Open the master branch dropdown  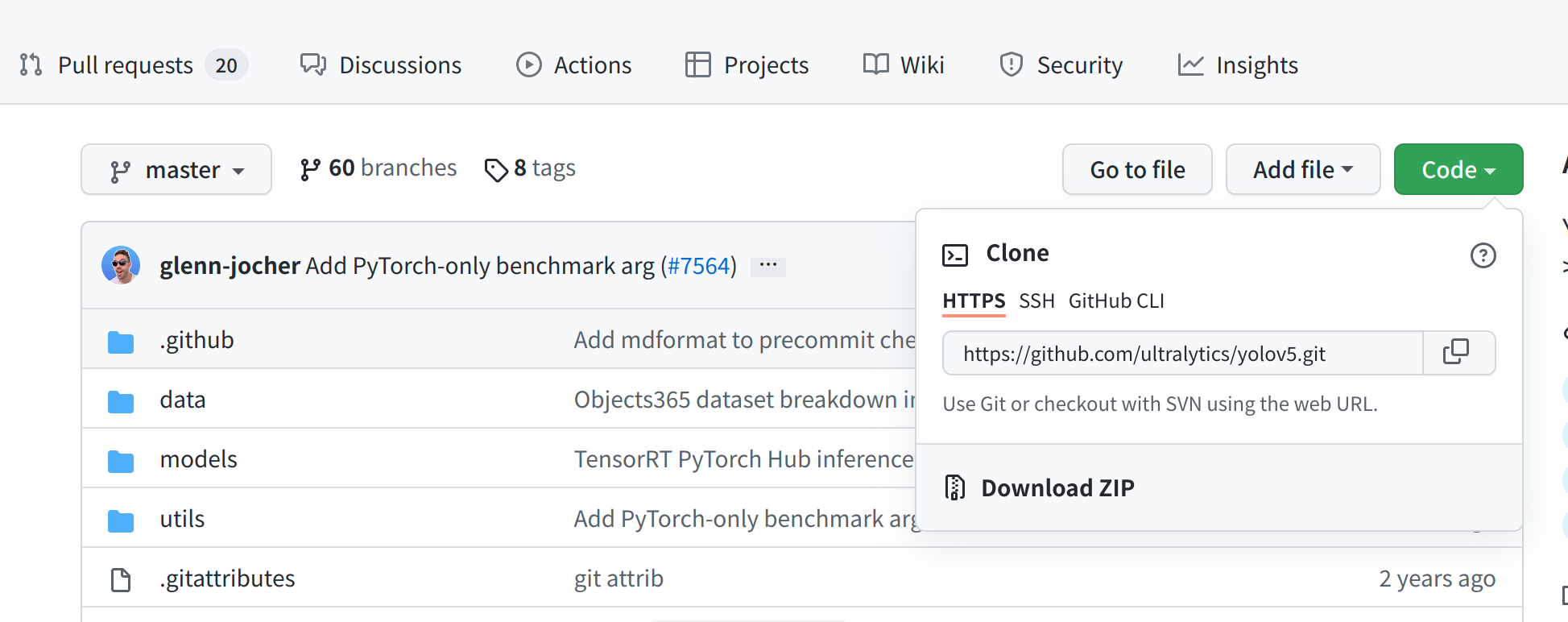(x=176, y=170)
